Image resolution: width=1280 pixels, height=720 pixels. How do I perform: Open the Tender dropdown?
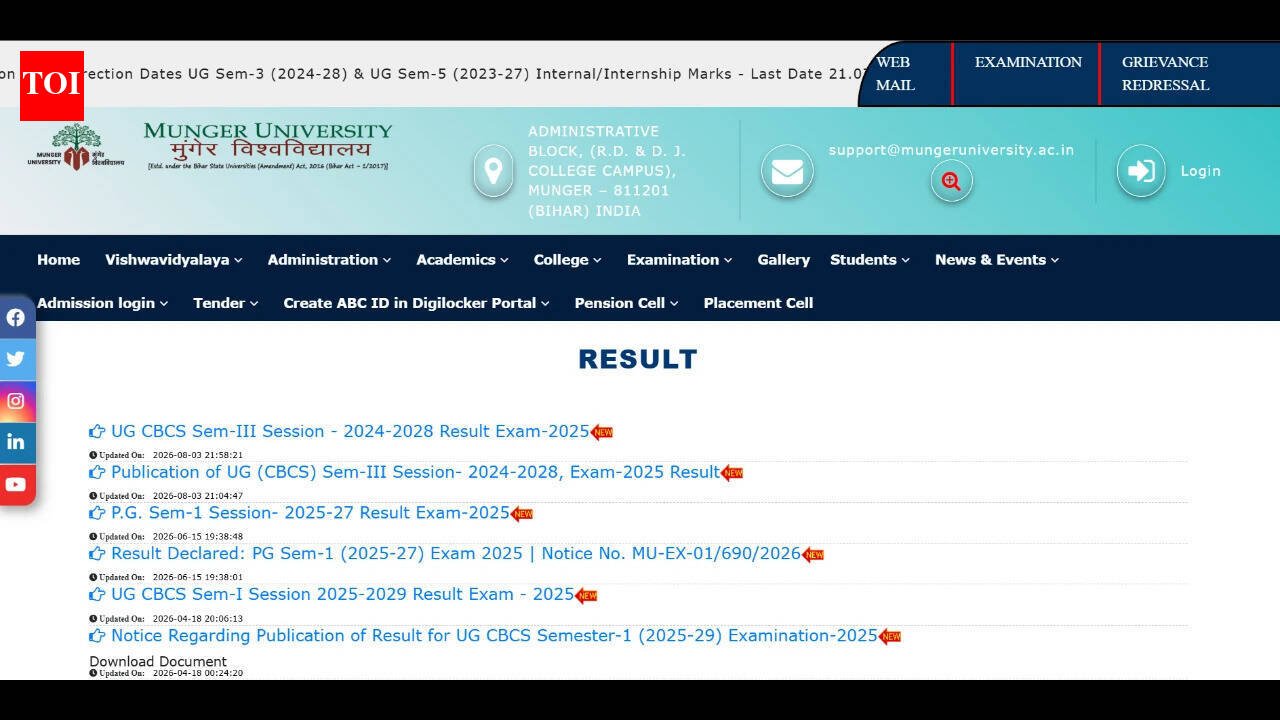point(226,303)
